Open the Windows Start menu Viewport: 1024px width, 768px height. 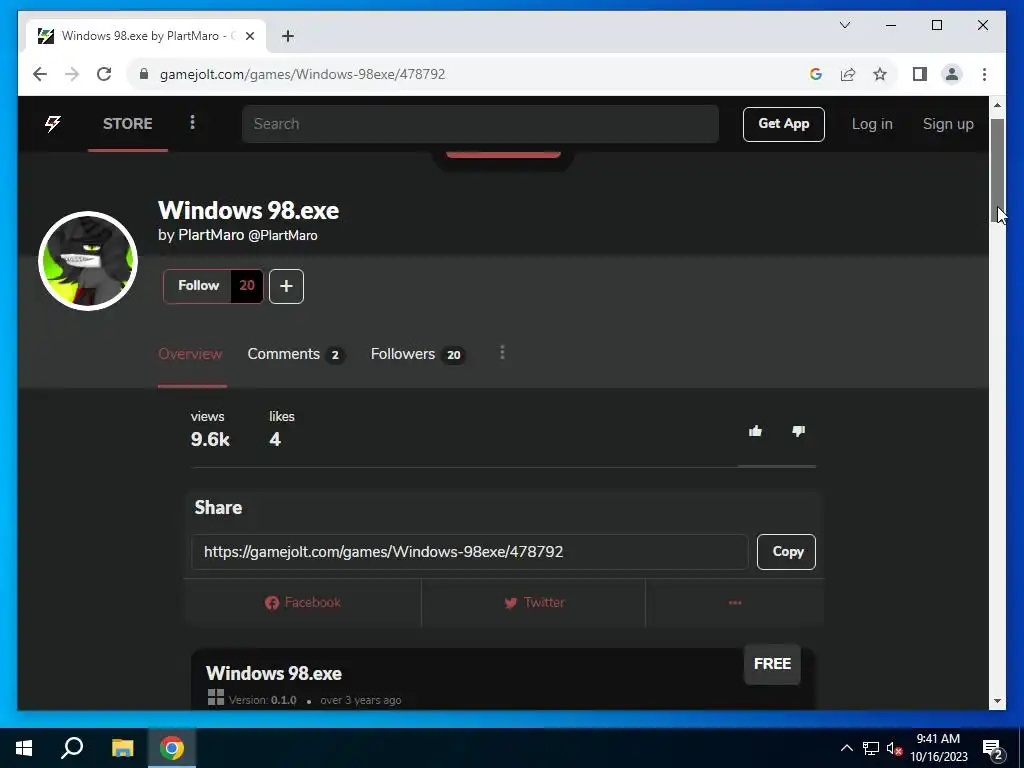pos(24,748)
